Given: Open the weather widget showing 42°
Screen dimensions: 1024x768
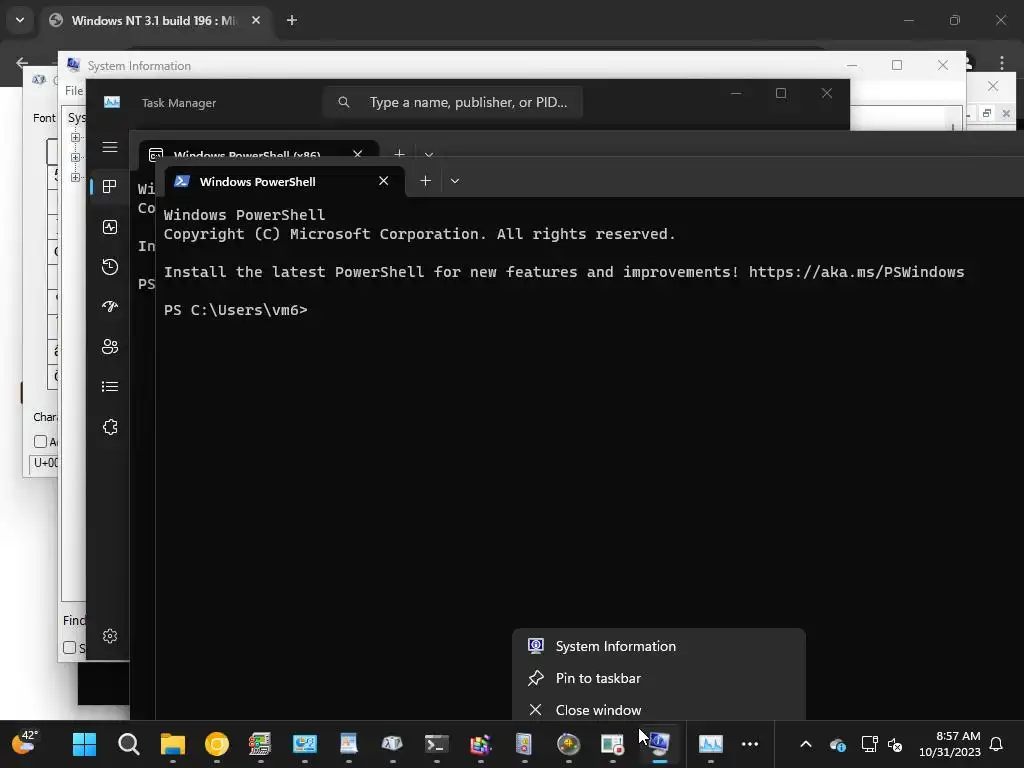Looking at the screenshot, I should 25,743.
